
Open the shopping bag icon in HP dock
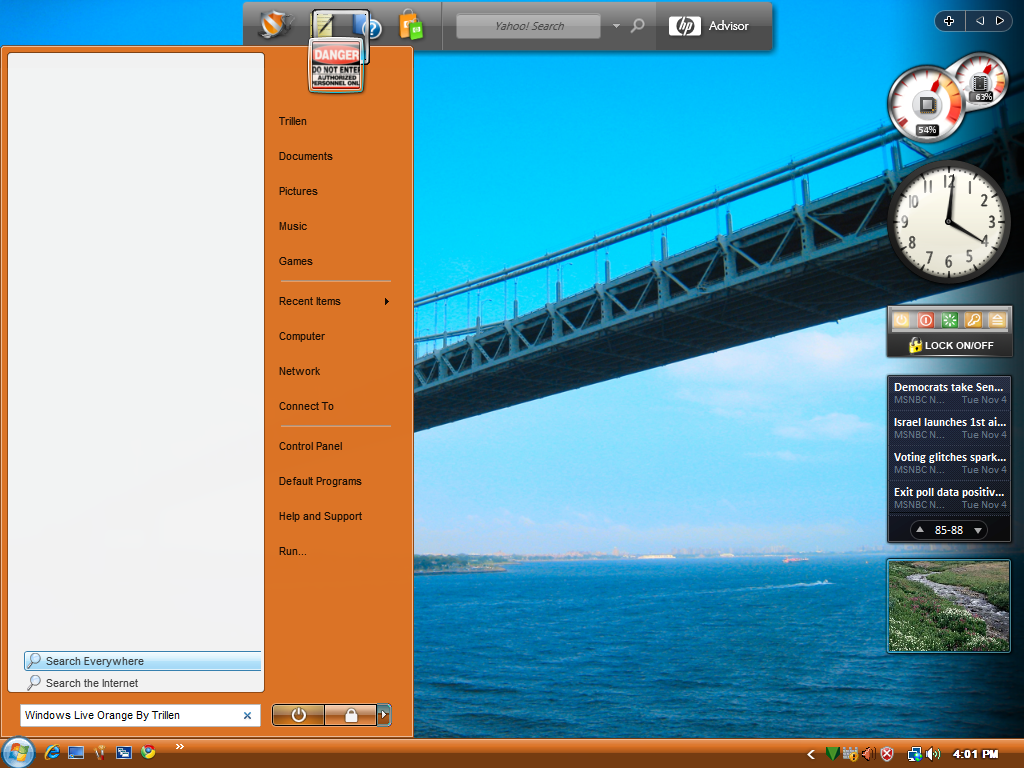pyautogui.click(x=410, y=25)
